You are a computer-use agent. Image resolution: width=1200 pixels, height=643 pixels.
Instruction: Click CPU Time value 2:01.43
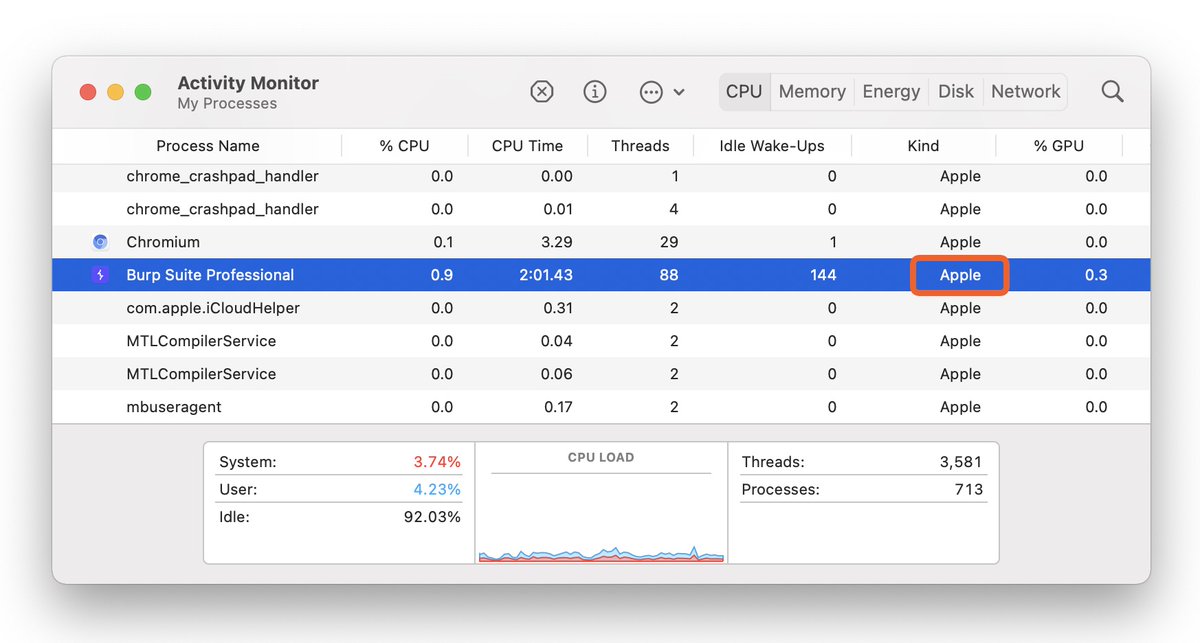[545, 275]
